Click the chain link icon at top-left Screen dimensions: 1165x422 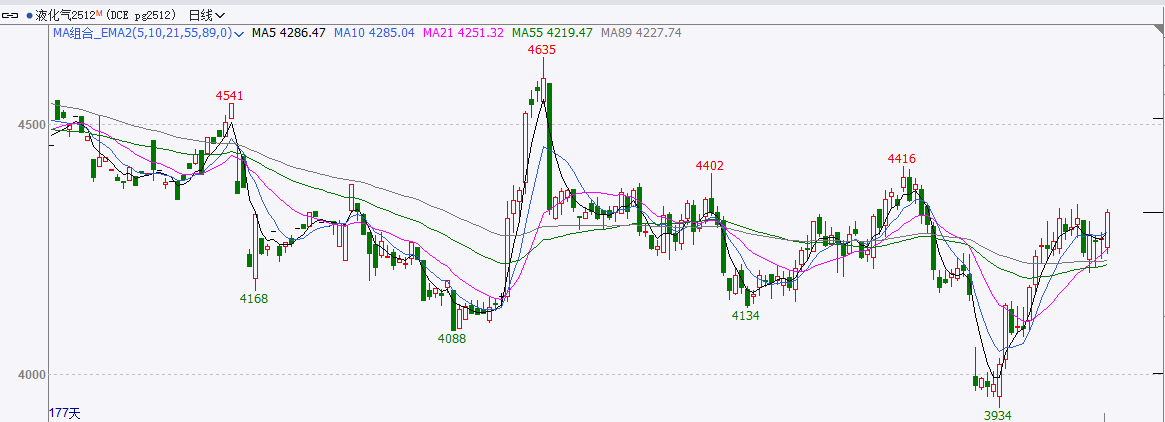click(x=12, y=15)
